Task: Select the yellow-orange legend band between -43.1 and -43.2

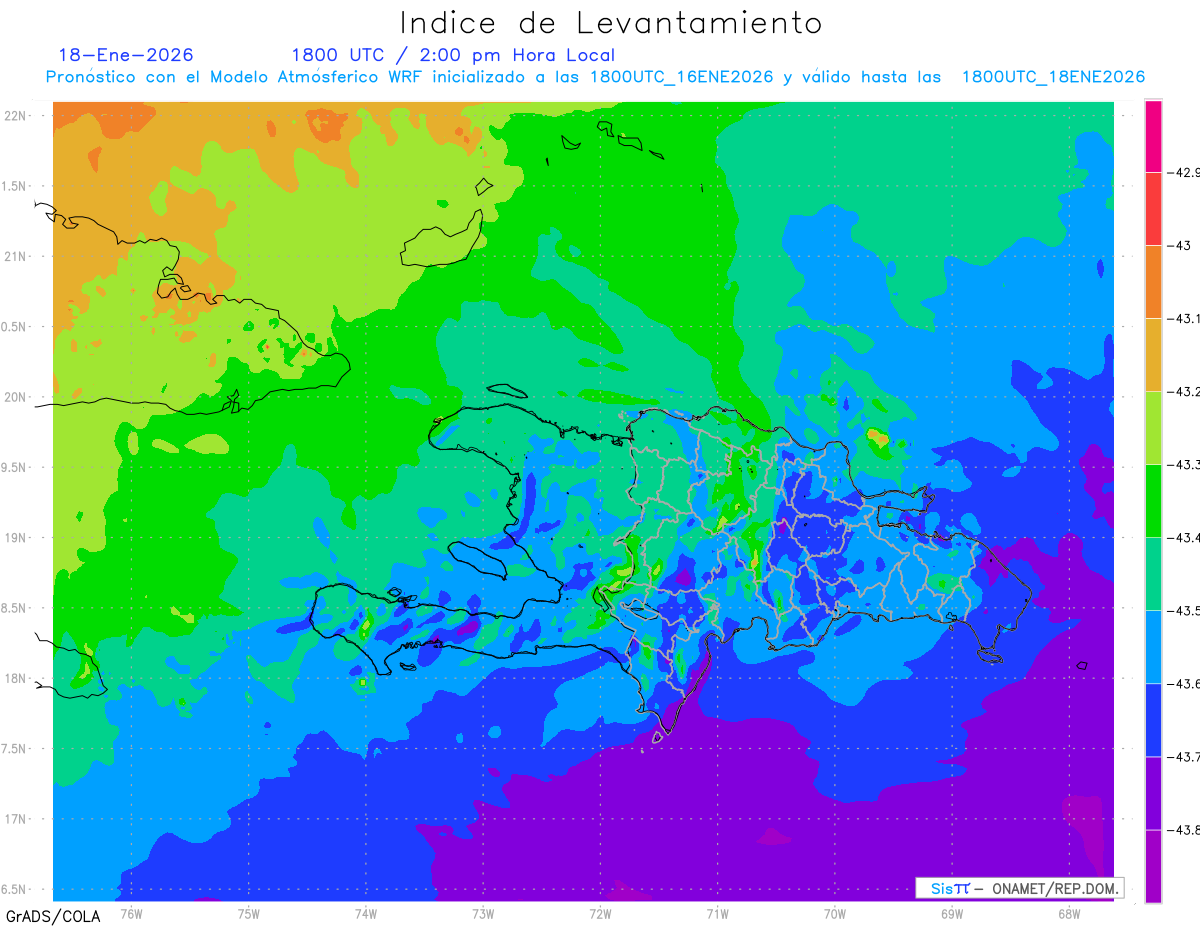Action: [x=1153, y=355]
